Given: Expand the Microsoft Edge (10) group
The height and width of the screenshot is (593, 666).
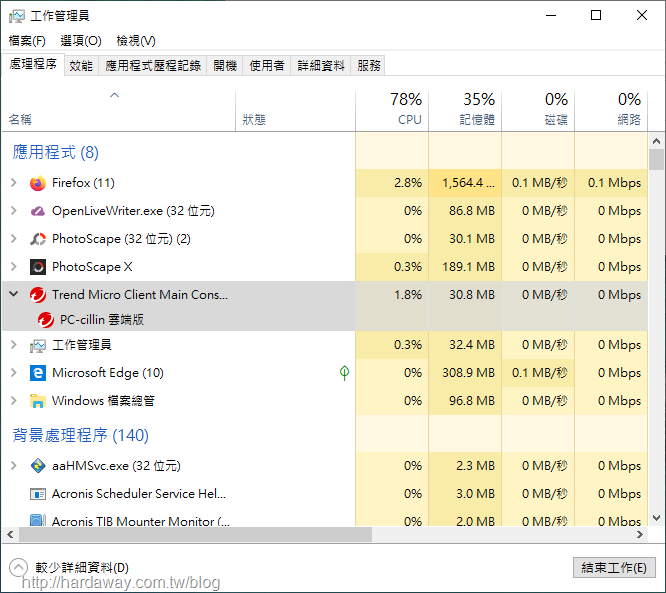Looking at the screenshot, I should [x=14, y=373].
